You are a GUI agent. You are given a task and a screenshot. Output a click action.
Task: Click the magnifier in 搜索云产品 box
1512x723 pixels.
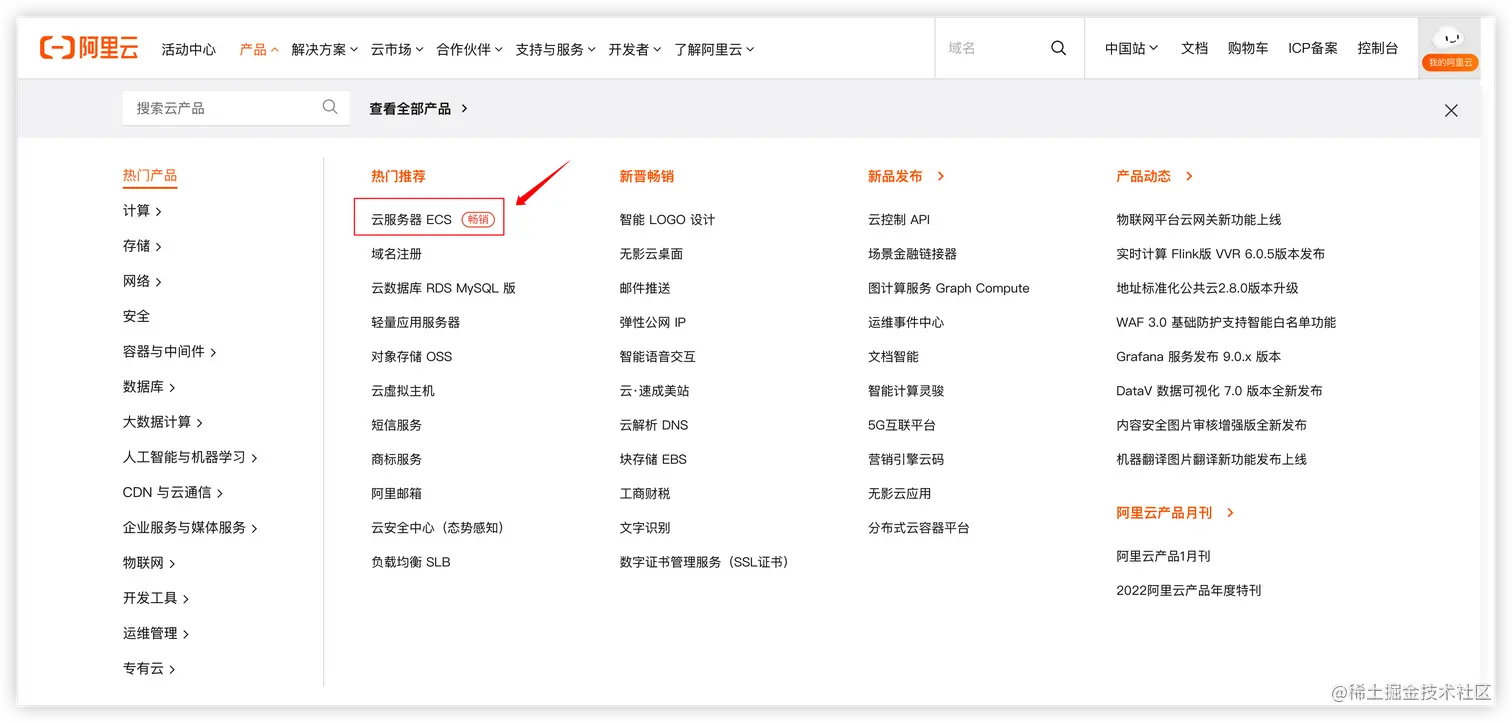pyautogui.click(x=330, y=107)
